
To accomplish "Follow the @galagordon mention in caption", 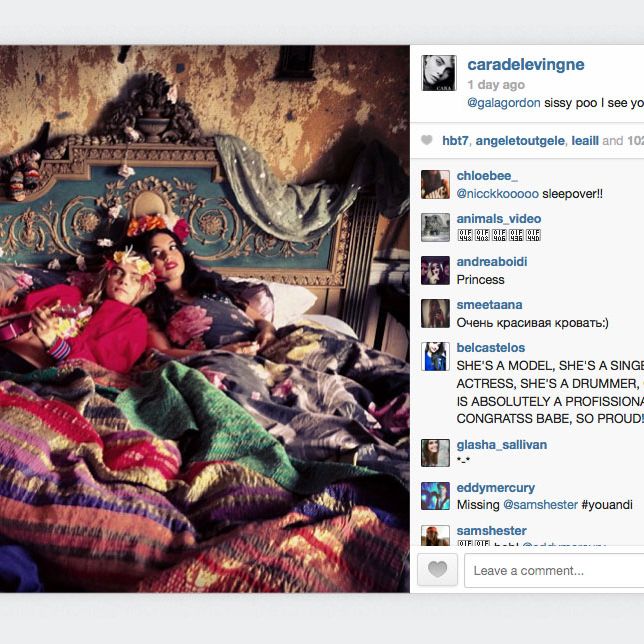I will coord(504,103).
